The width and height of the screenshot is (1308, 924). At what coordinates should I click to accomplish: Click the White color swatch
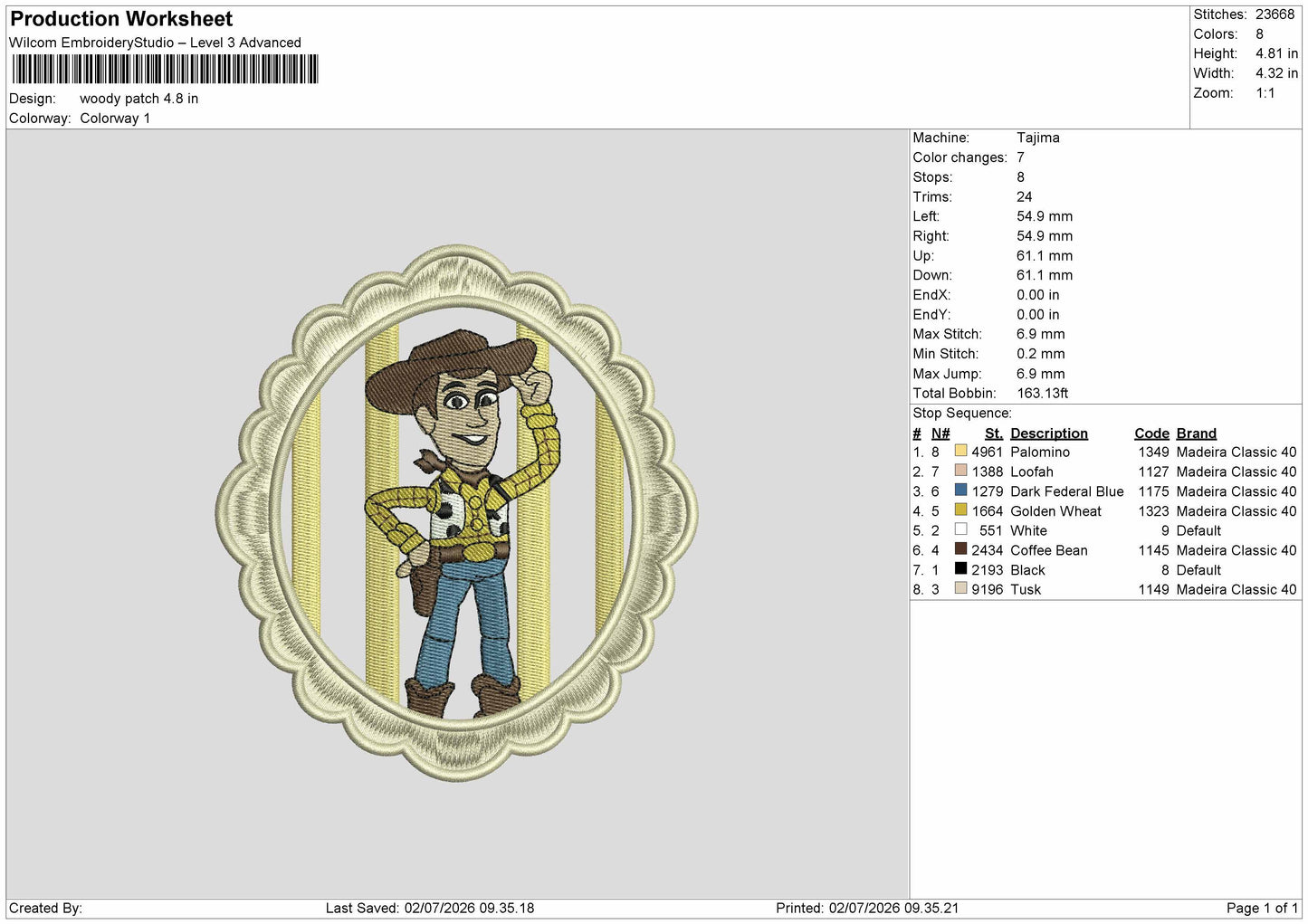[960, 529]
